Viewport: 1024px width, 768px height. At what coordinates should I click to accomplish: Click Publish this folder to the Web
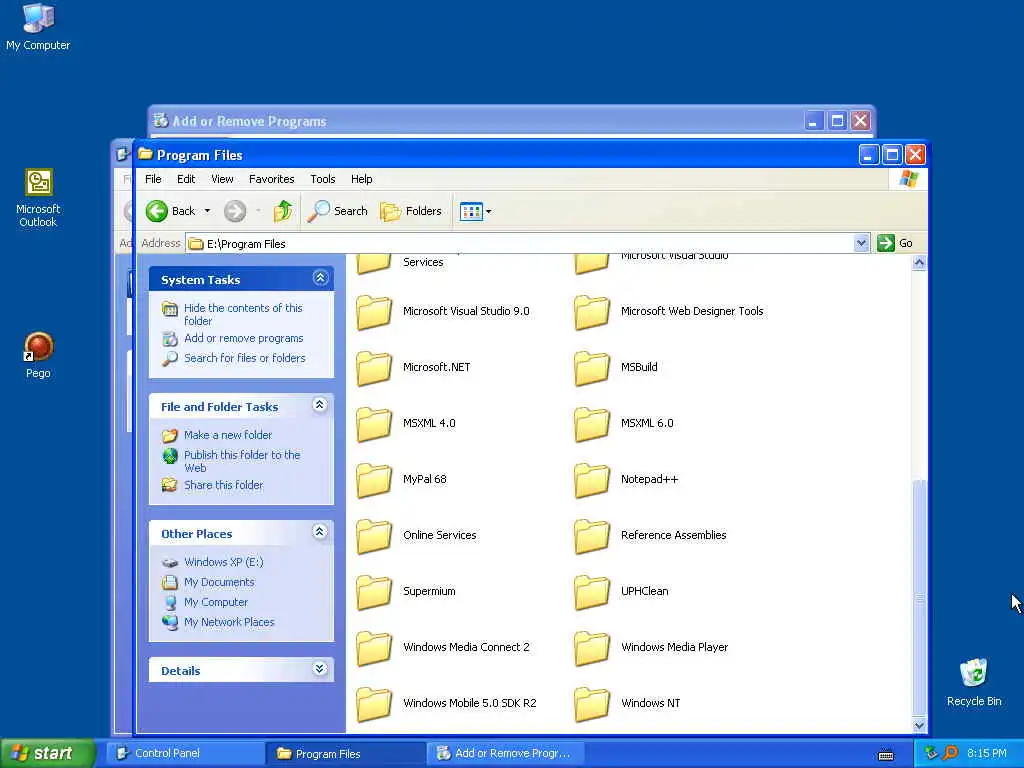pyautogui.click(x=242, y=461)
